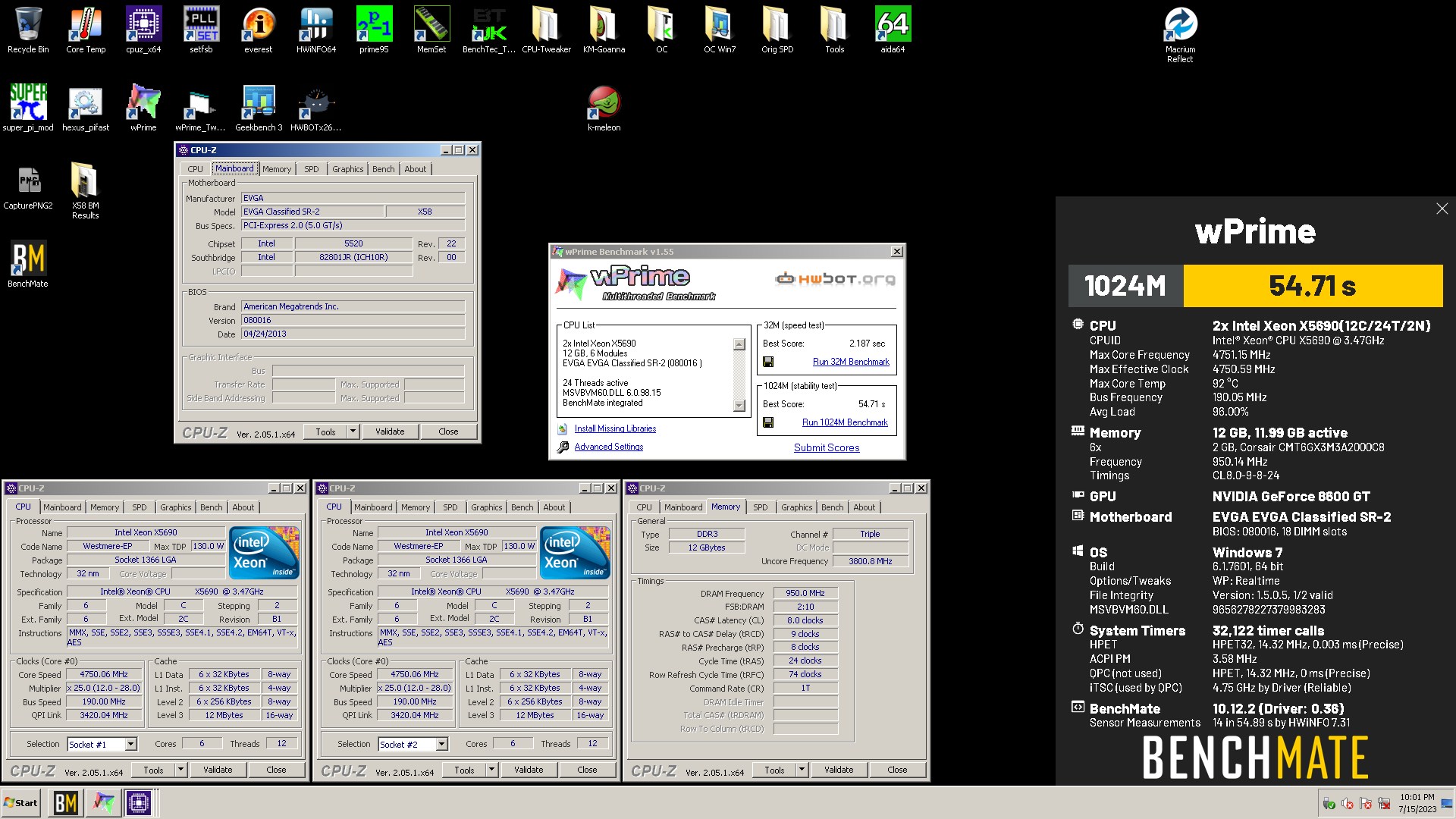The height and width of the screenshot is (819, 1456).
Task: Open Macrium Reflect desktop shortcut
Action: pyautogui.click(x=1180, y=35)
